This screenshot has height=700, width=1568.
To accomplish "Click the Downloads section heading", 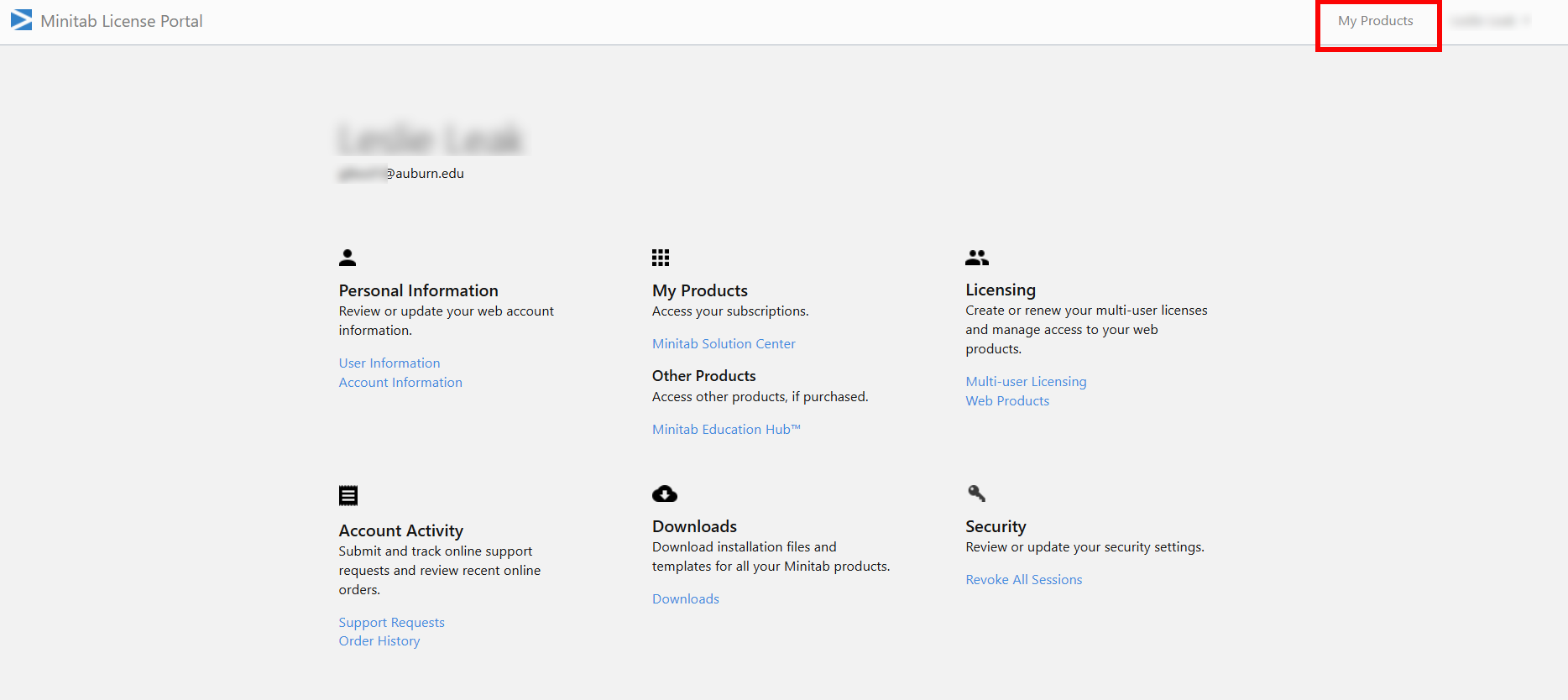I will [x=694, y=526].
